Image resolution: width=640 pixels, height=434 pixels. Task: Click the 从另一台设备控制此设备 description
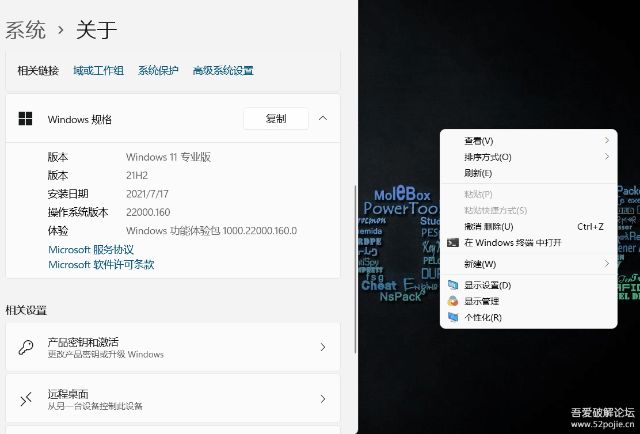click(95, 406)
